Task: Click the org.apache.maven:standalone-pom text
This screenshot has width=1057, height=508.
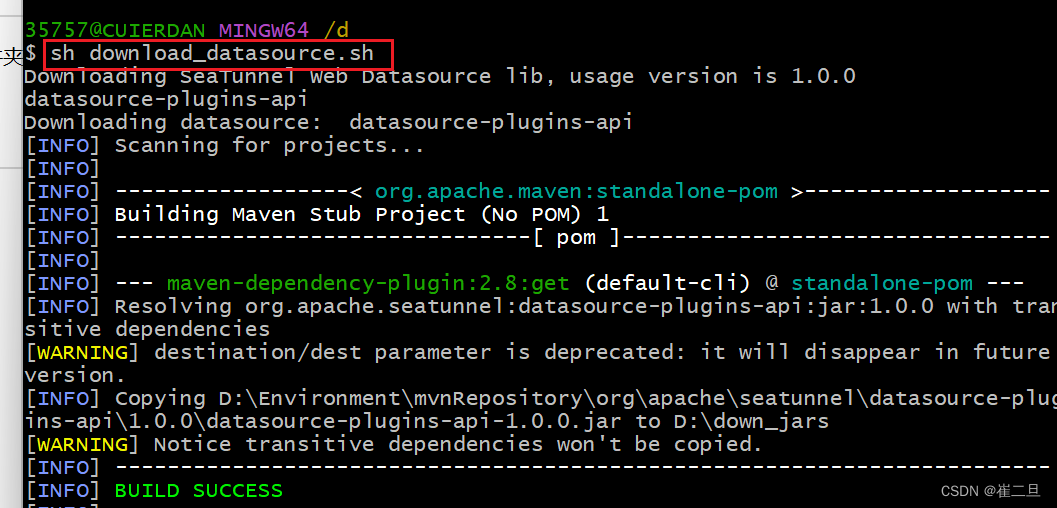Action: tap(575, 191)
